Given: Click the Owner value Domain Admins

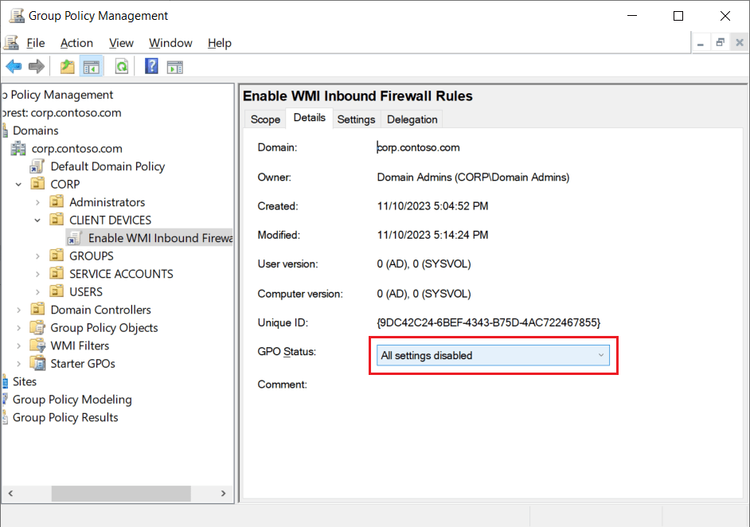Looking at the screenshot, I should click(473, 177).
